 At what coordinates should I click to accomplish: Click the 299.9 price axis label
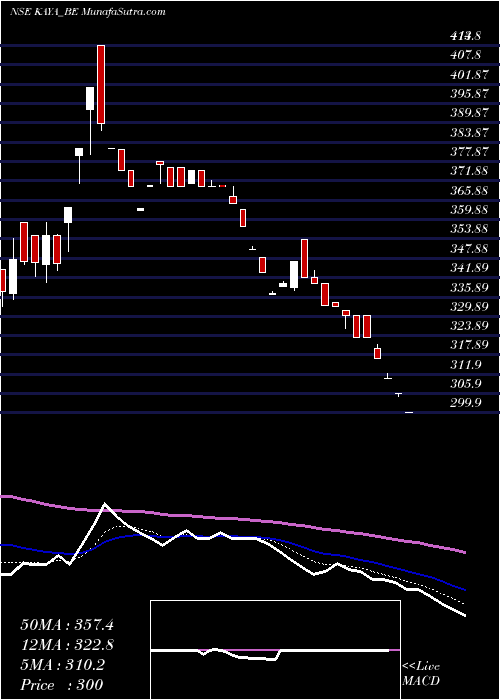[466, 403]
